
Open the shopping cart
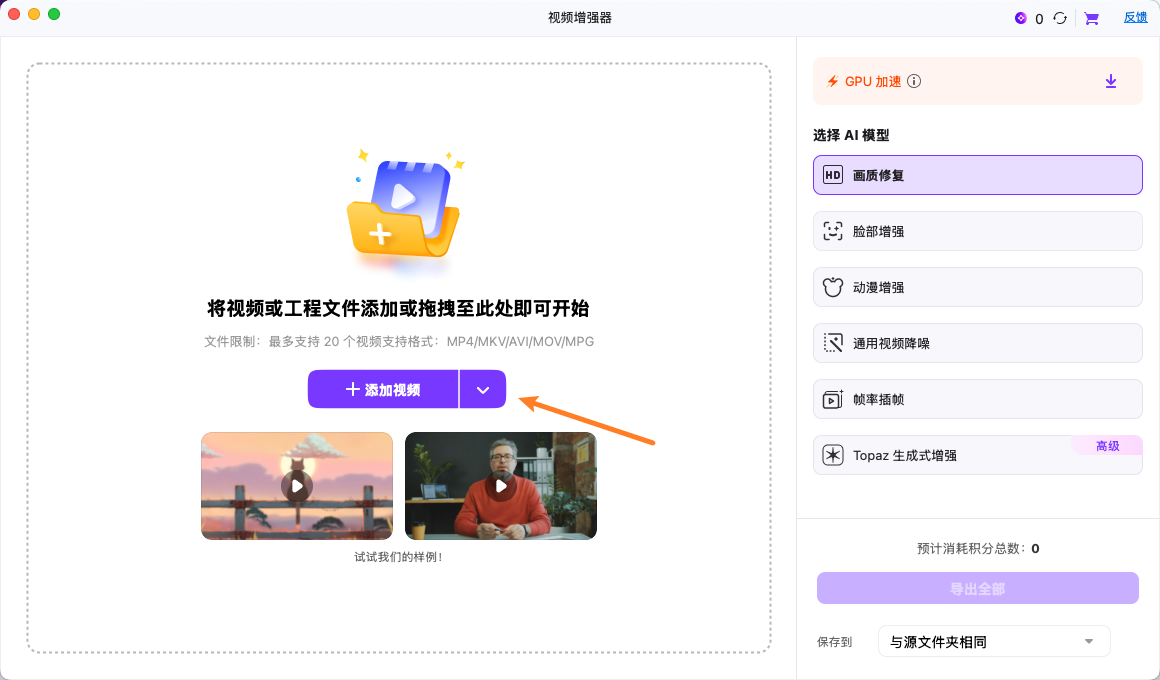[x=1091, y=17]
